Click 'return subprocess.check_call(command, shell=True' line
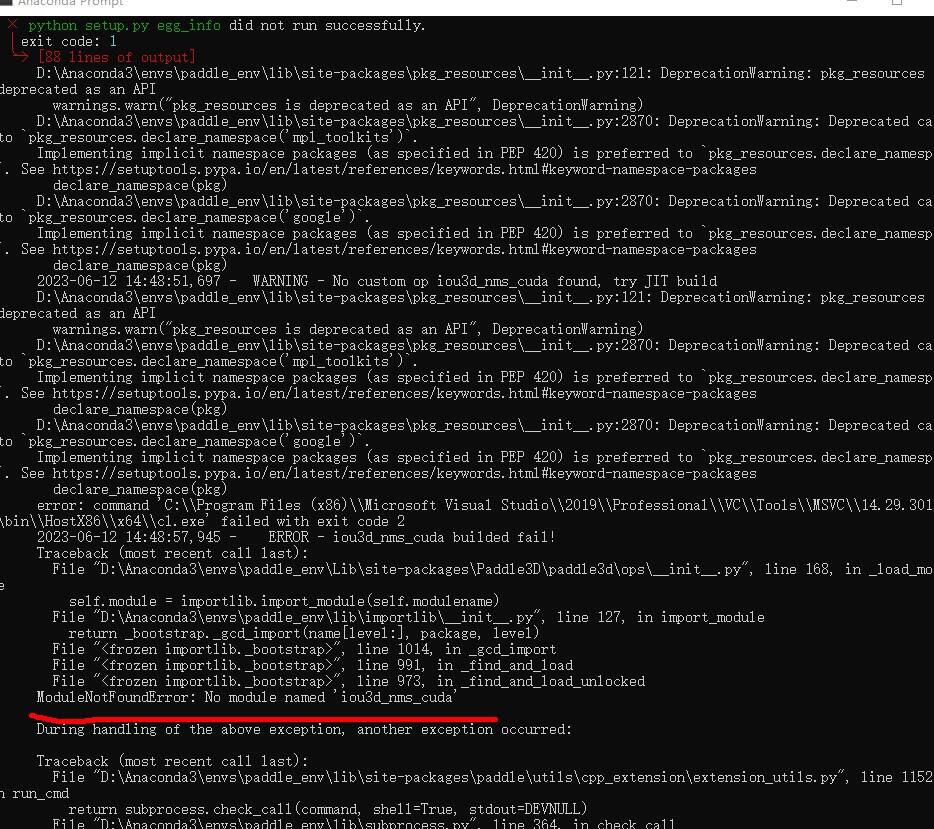Viewport: 934px width, 829px height. [328, 809]
